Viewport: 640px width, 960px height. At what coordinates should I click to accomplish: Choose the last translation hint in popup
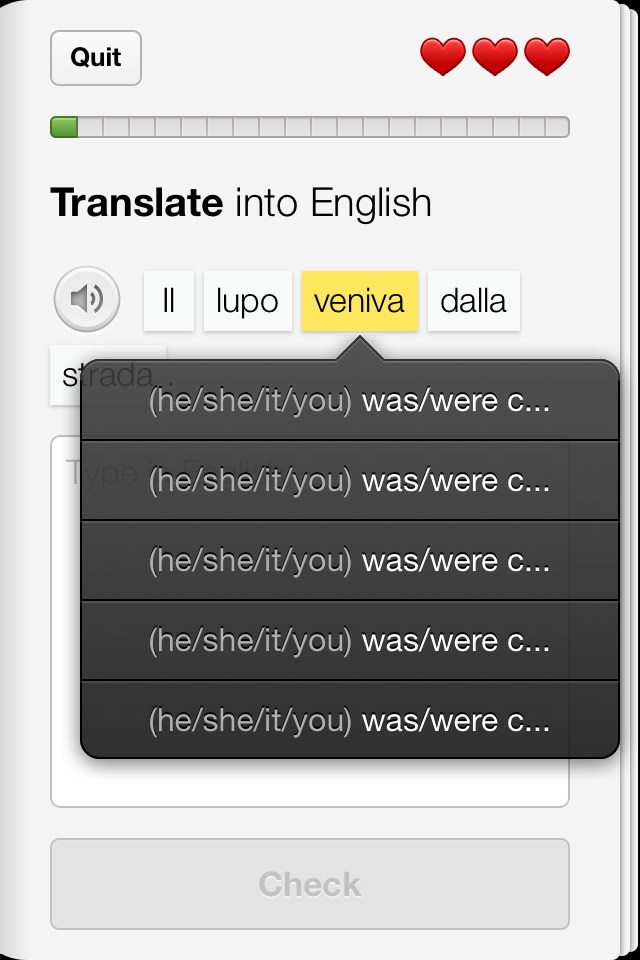(x=349, y=721)
